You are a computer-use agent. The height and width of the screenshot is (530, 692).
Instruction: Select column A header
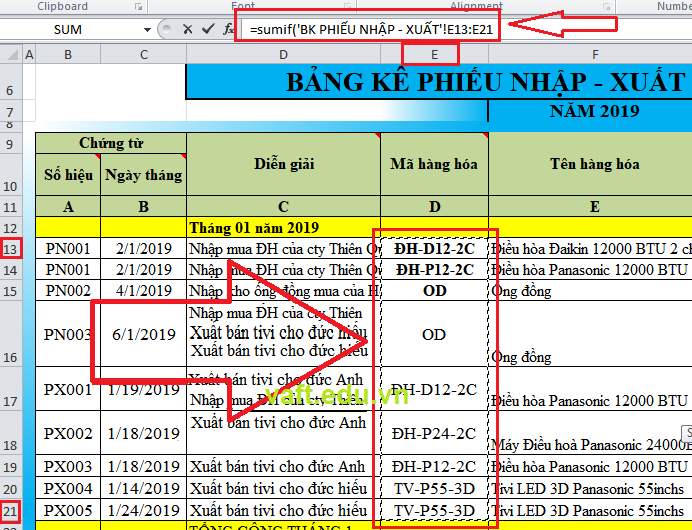(x=29, y=55)
